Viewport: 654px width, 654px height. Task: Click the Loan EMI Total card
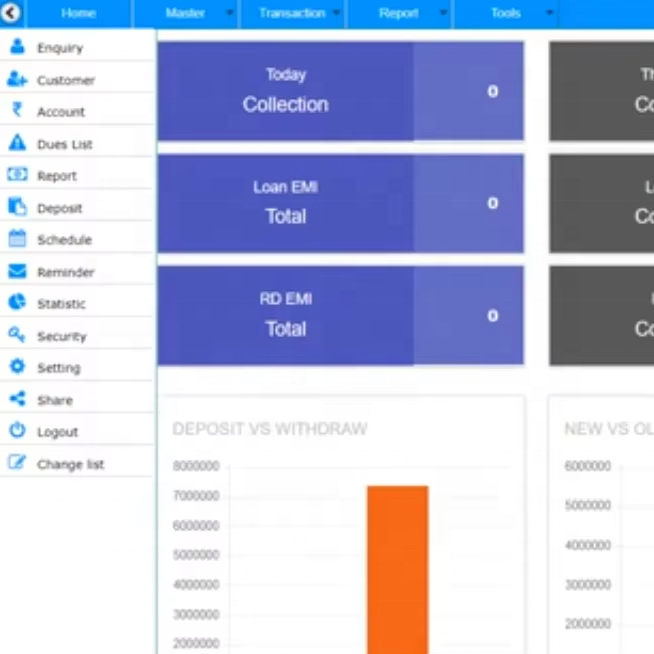coord(340,203)
